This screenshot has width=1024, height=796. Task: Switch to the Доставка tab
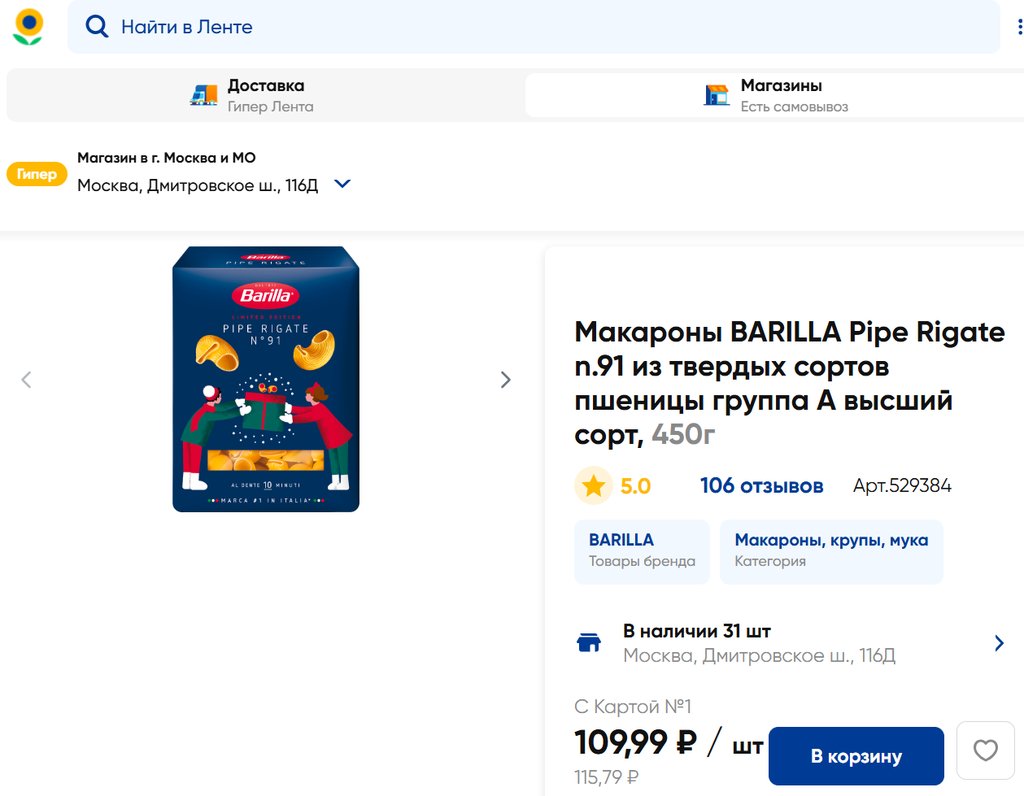point(264,95)
